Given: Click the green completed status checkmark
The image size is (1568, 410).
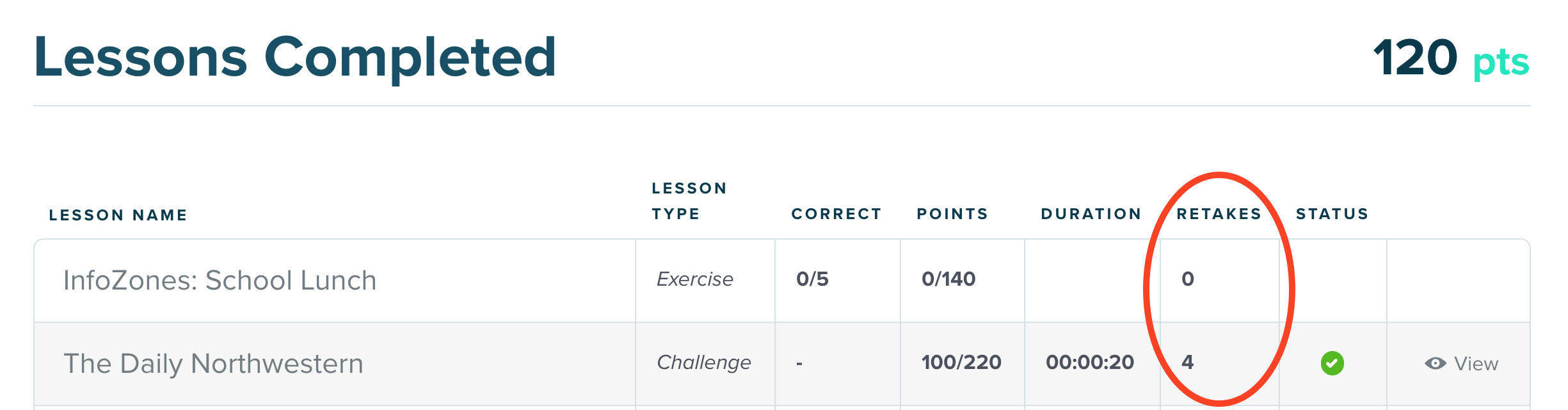Looking at the screenshot, I should pos(1332,363).
